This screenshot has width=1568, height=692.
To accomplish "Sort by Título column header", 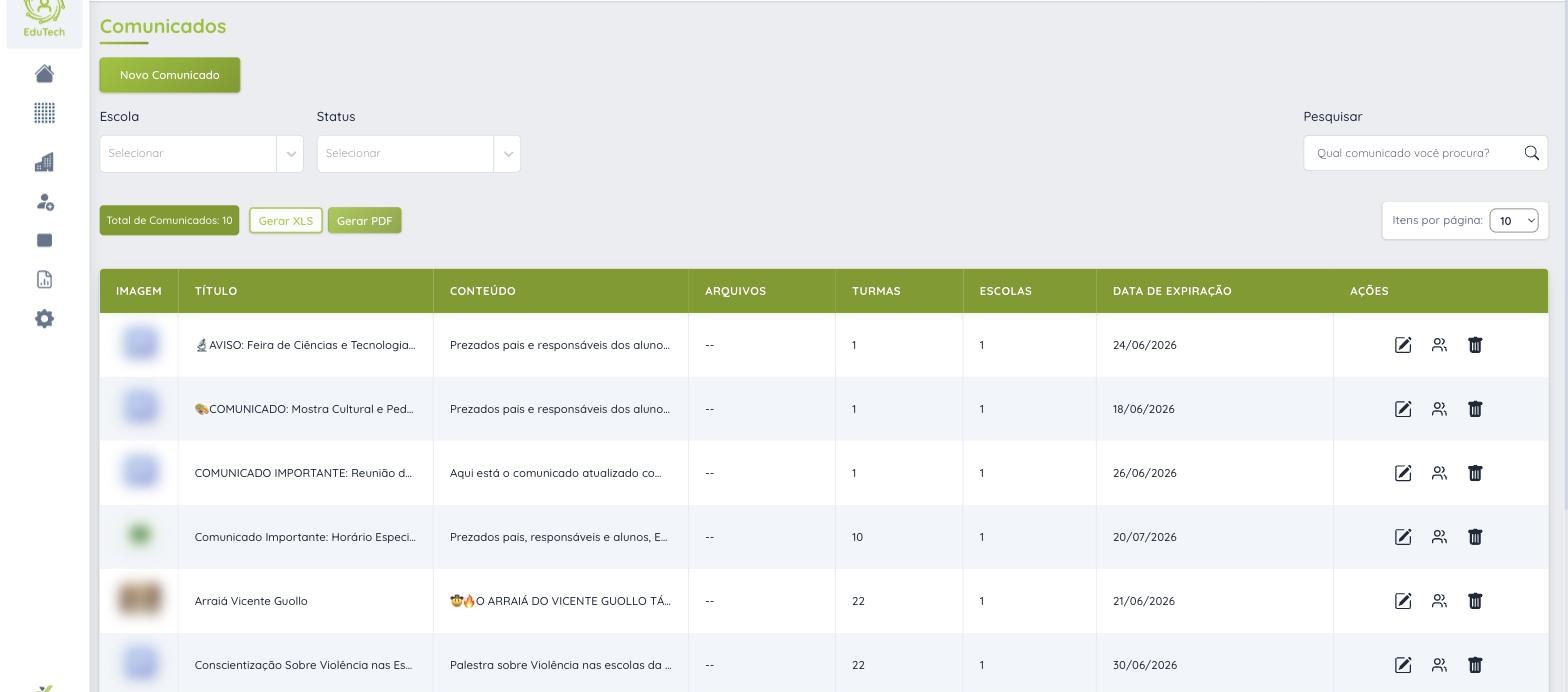I will tap(216, 291).
